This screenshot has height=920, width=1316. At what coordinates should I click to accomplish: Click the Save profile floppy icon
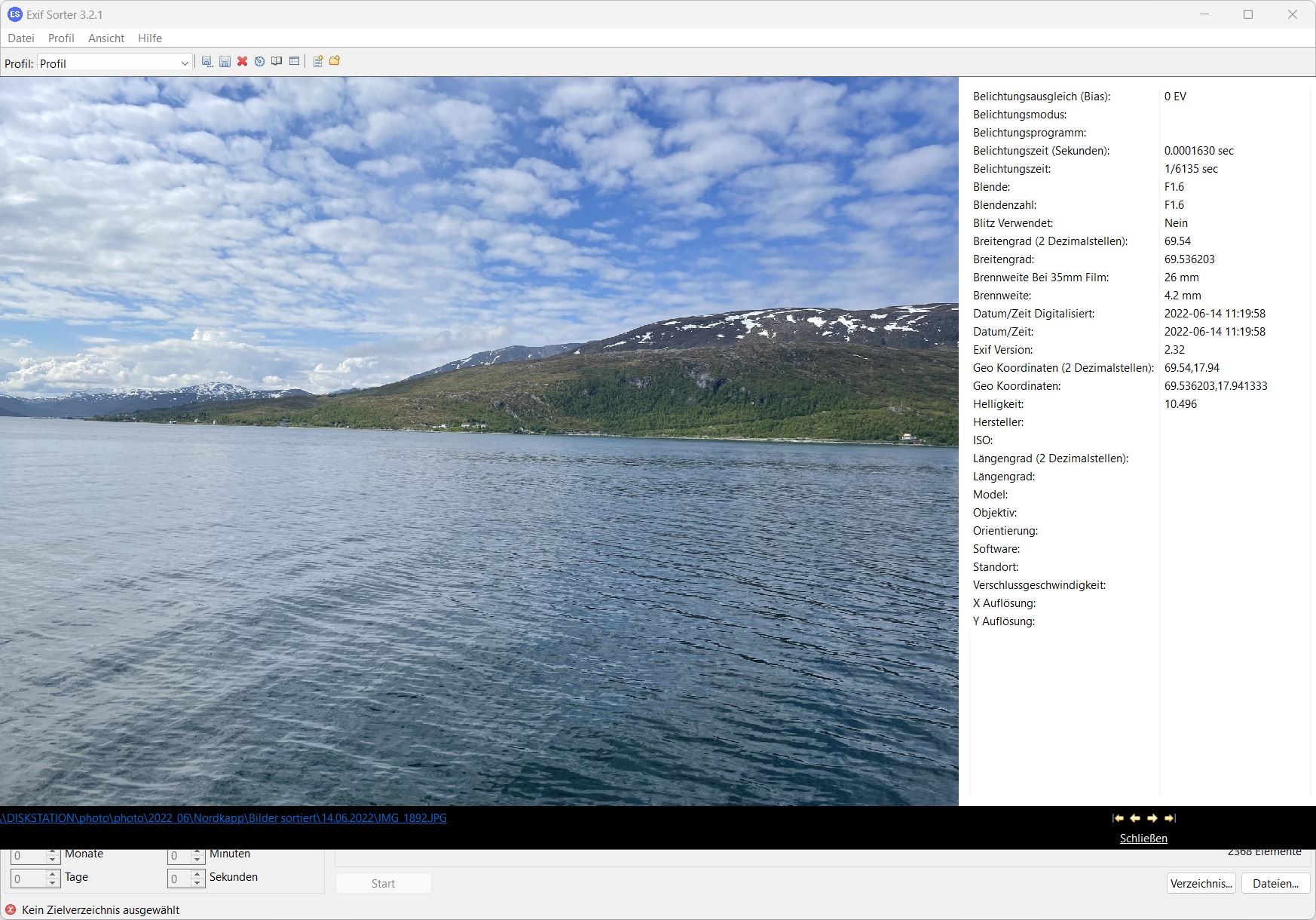[x=225, y=62]
